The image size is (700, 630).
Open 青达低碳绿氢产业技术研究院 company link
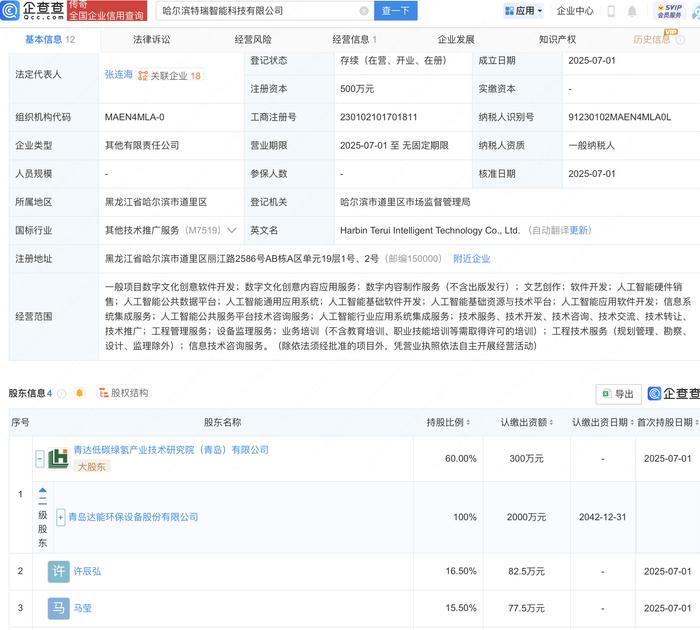(171, 450)
